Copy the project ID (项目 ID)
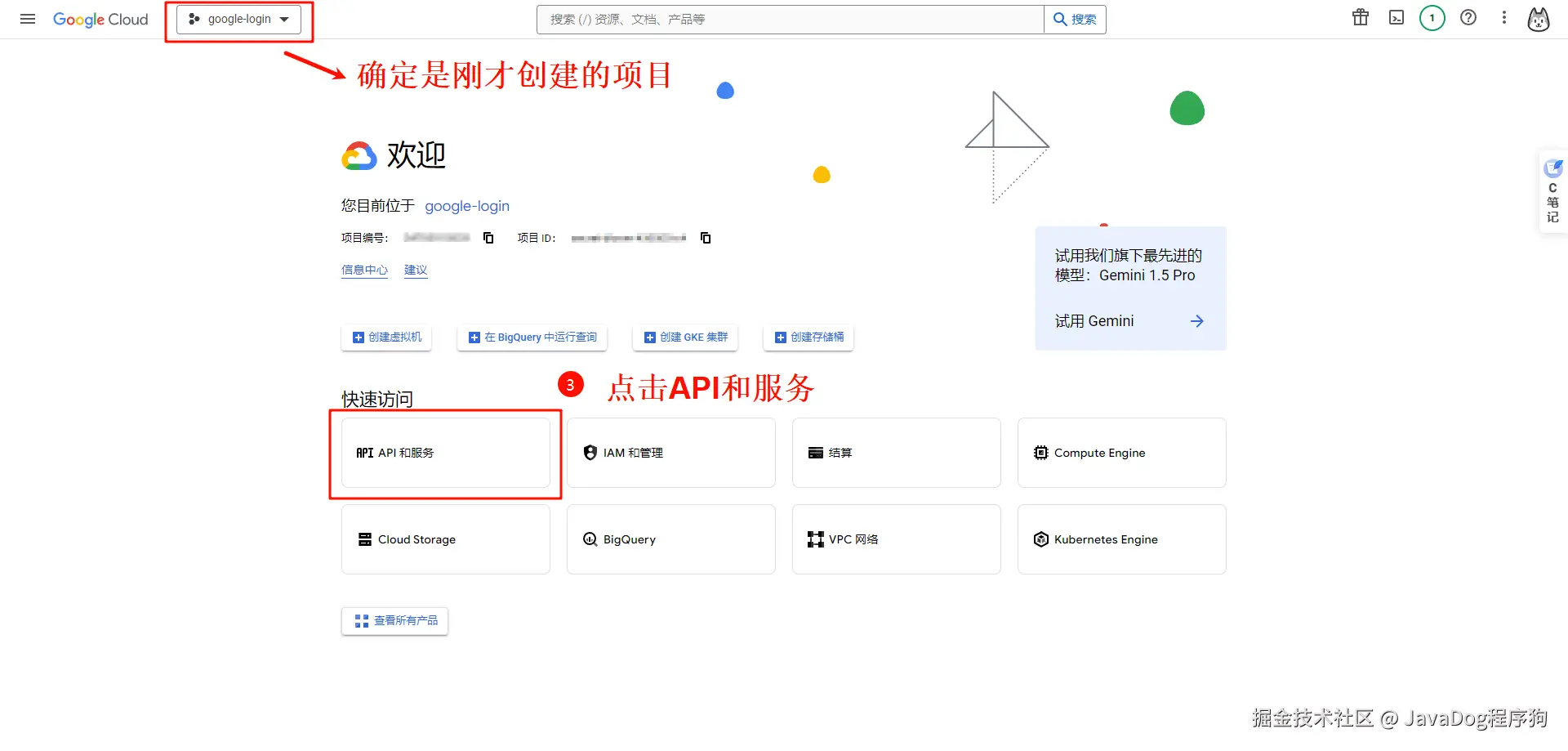This screenshot has width=1568, height=751. tap(706, 238)
